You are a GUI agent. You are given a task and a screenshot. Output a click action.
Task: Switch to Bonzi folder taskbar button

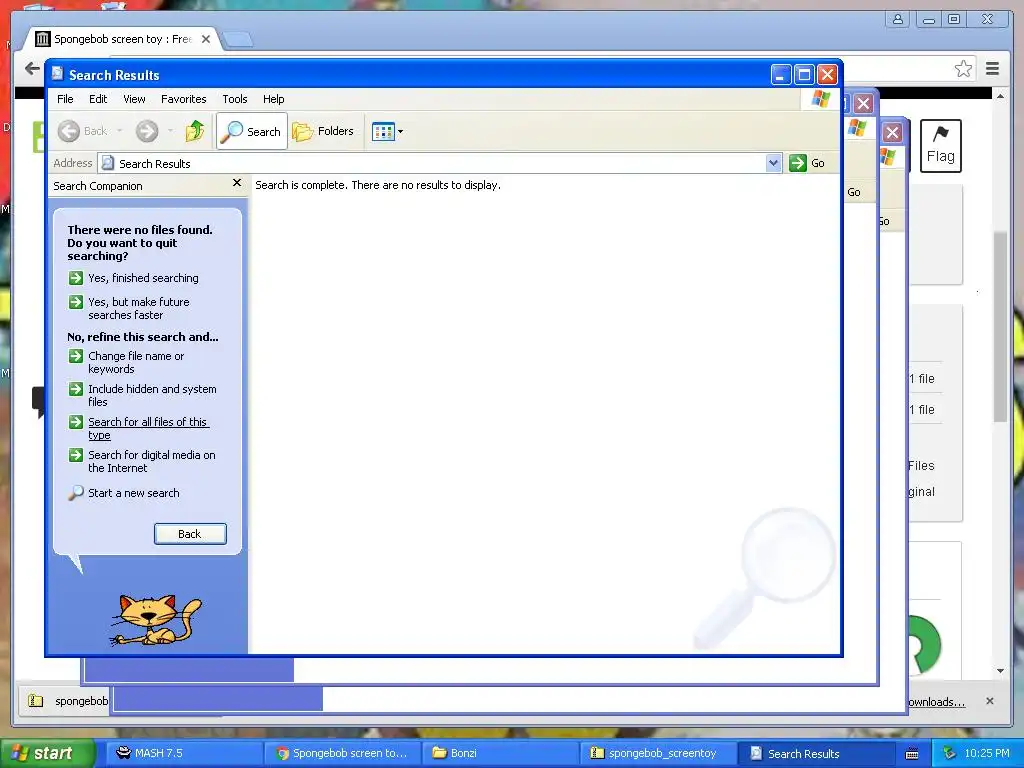[x=500, y=754]
